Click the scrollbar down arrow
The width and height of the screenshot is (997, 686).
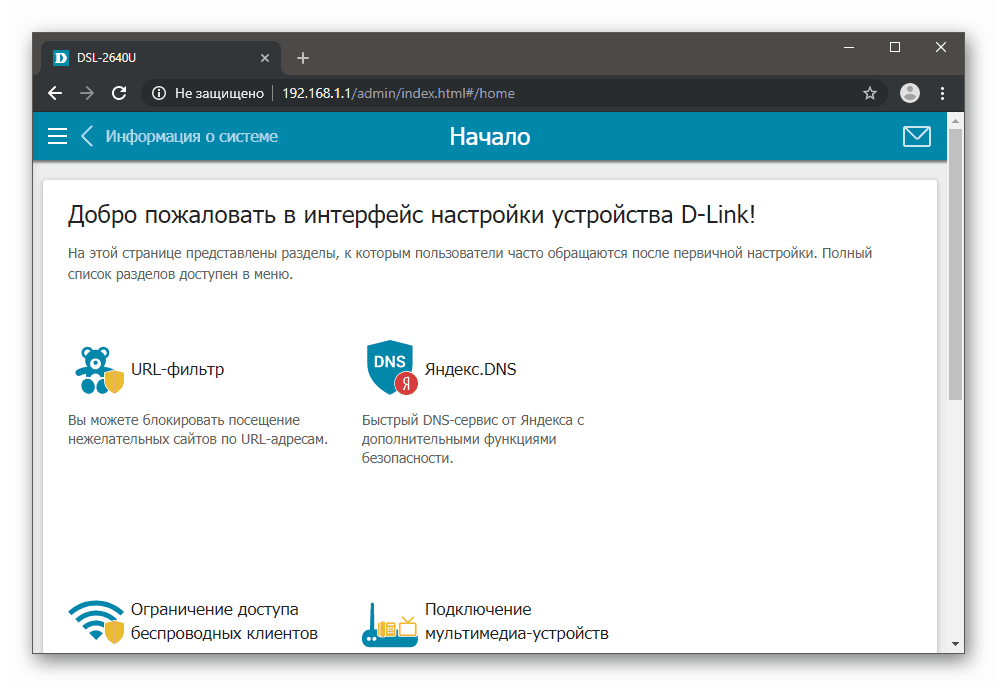(955, 643)
